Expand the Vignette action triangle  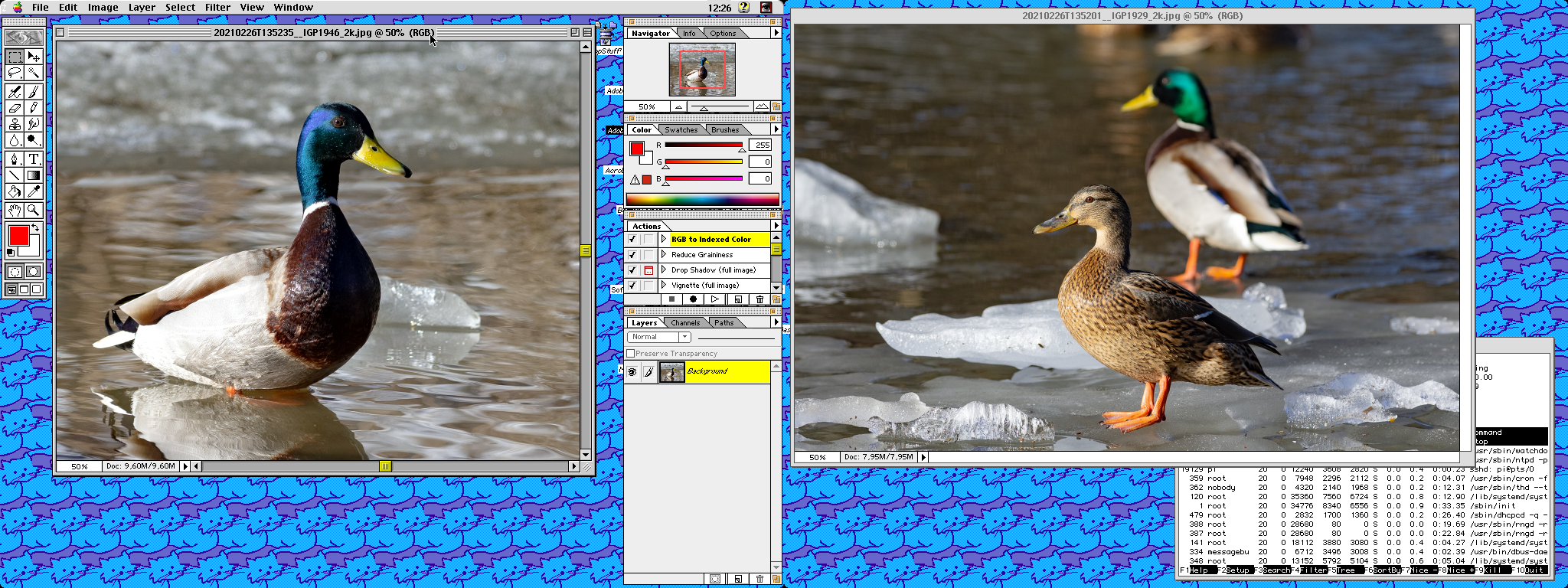(664, 286)
